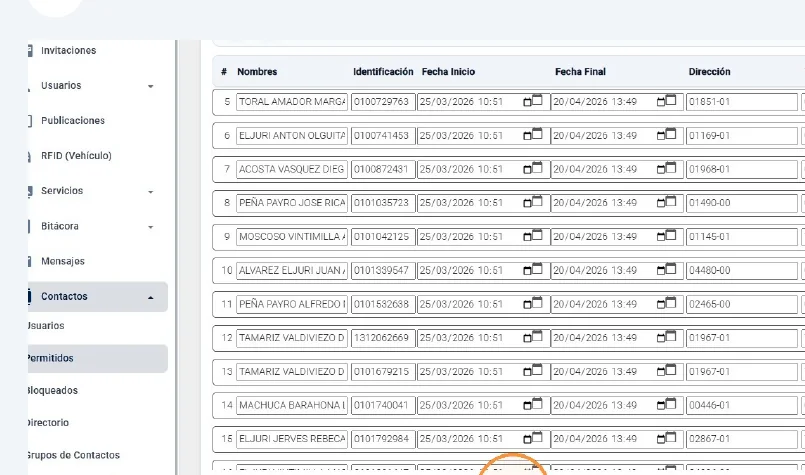Viewport: 805px width, 475px height.
Task: Open Invitaciones in the sidebar
Action: 68,50
